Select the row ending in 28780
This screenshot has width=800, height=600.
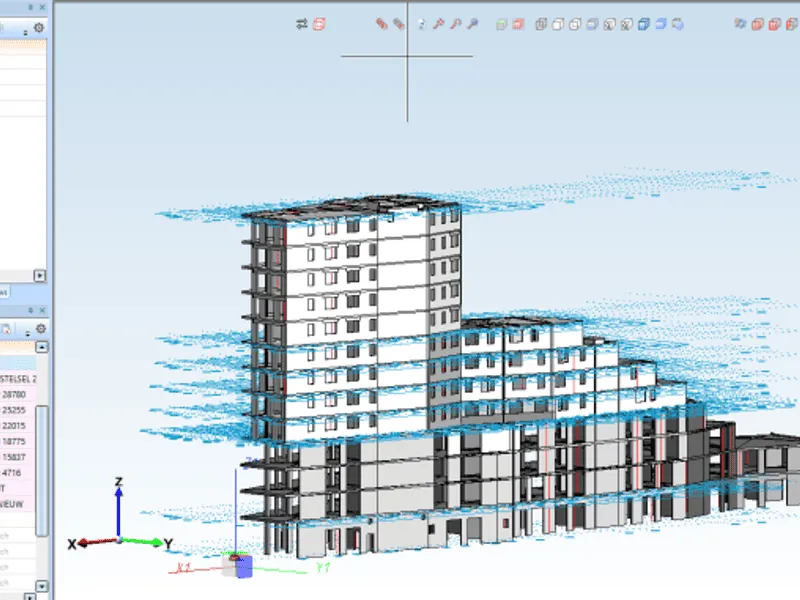[18, 394]
